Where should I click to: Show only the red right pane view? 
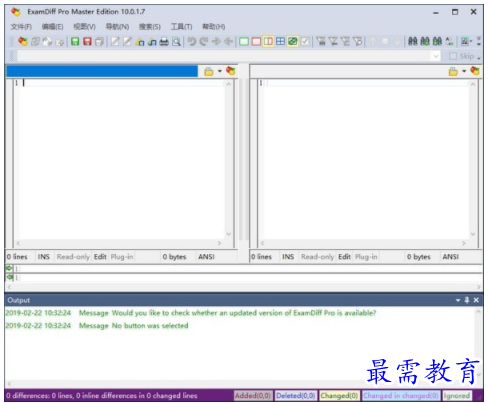pos(256,42)
